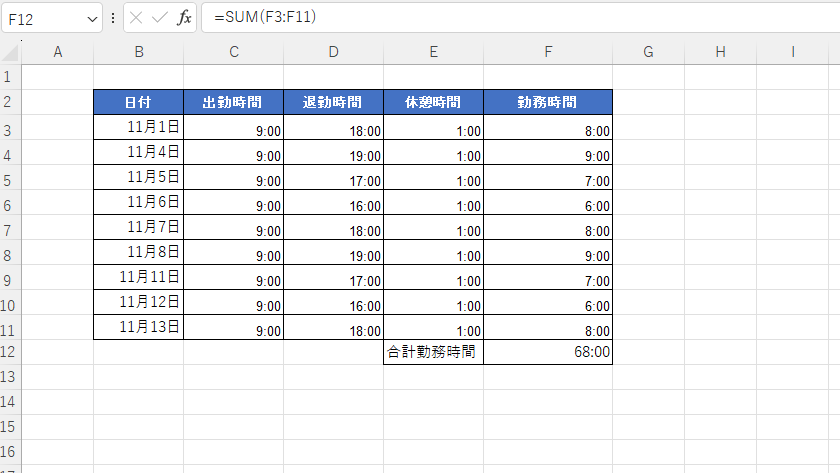Click the 休憩時間 header cell
840x473 pixels.
433,102
